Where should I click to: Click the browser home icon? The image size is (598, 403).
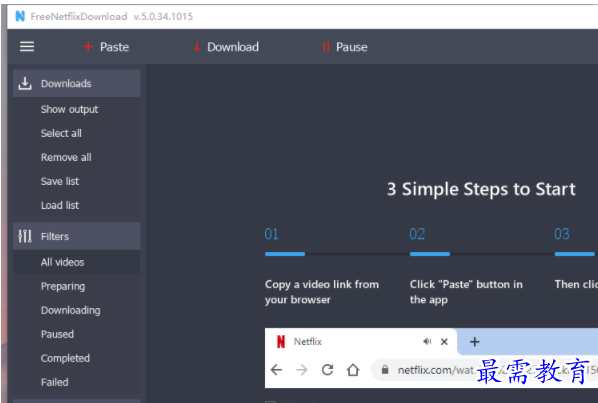tap(353, 369)
